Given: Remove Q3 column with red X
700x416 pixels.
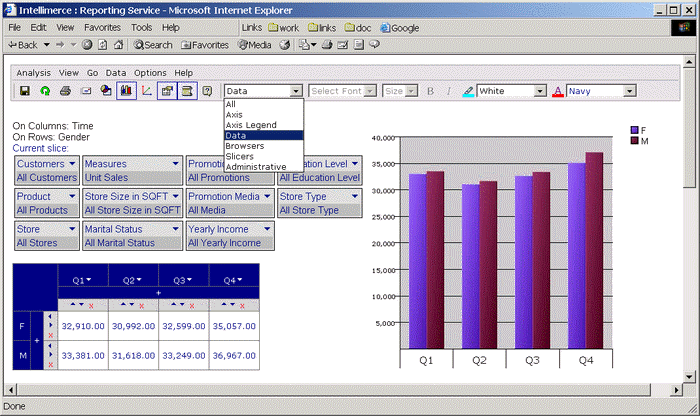Looking at the screenshot, I should (x=192, y=306).
